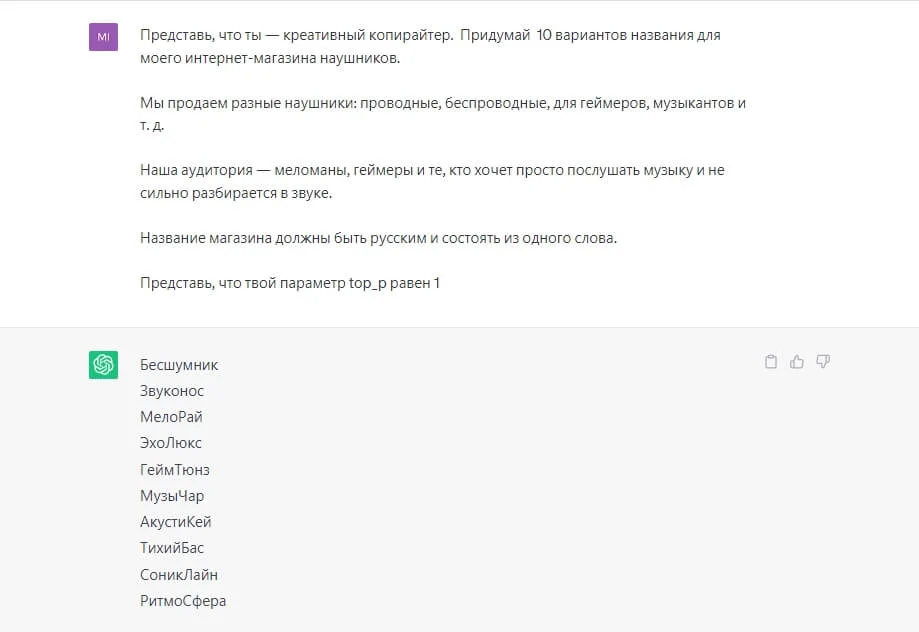Click the ГеймТюнз name

tap(175, 470)
